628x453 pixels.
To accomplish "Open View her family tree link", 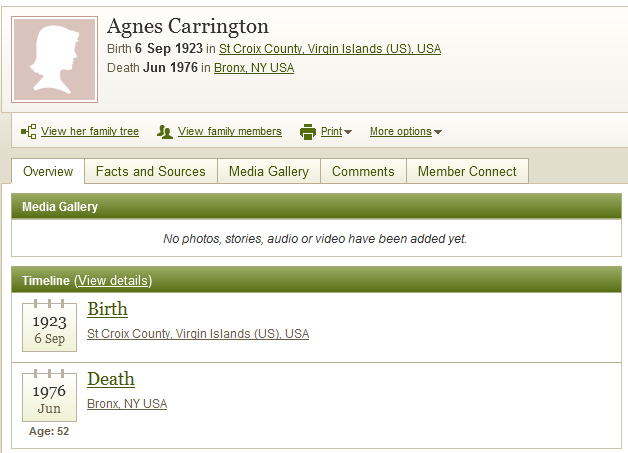I will (x=90, y=131).
